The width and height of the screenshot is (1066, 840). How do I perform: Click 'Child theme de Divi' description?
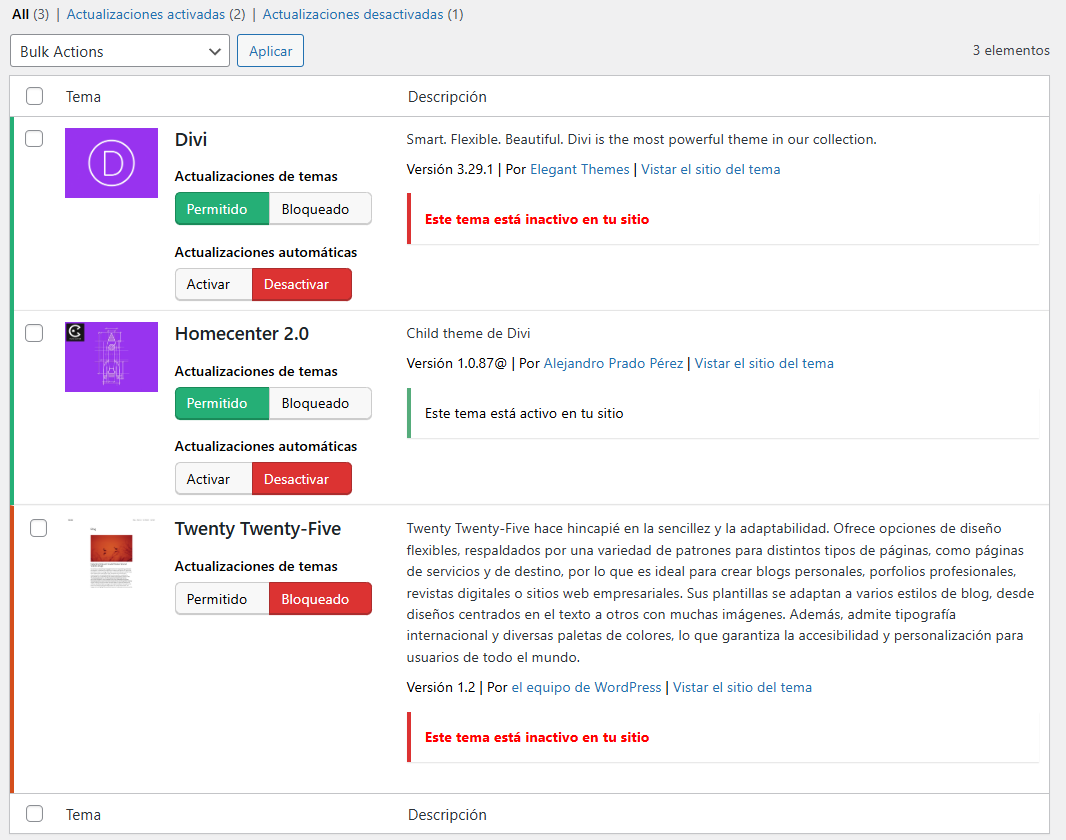[x=468, y=333]
